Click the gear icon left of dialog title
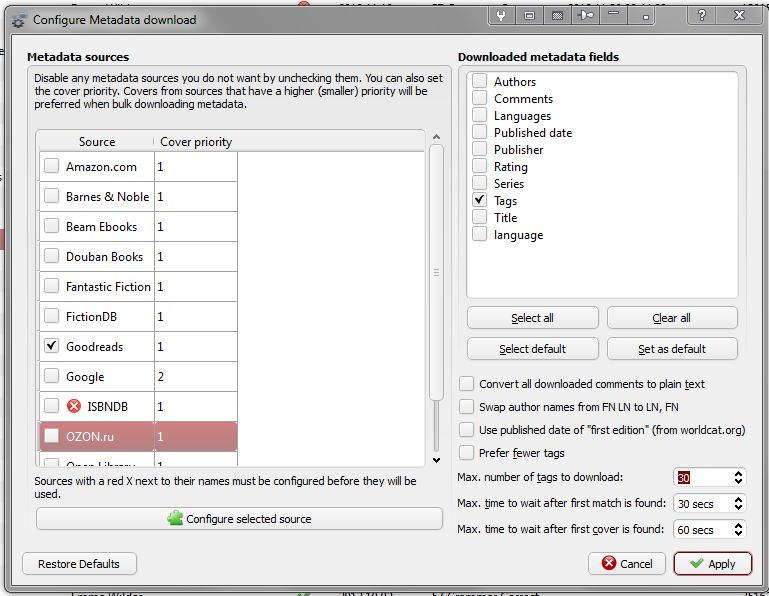769x596 pixels. click(19, 21)
